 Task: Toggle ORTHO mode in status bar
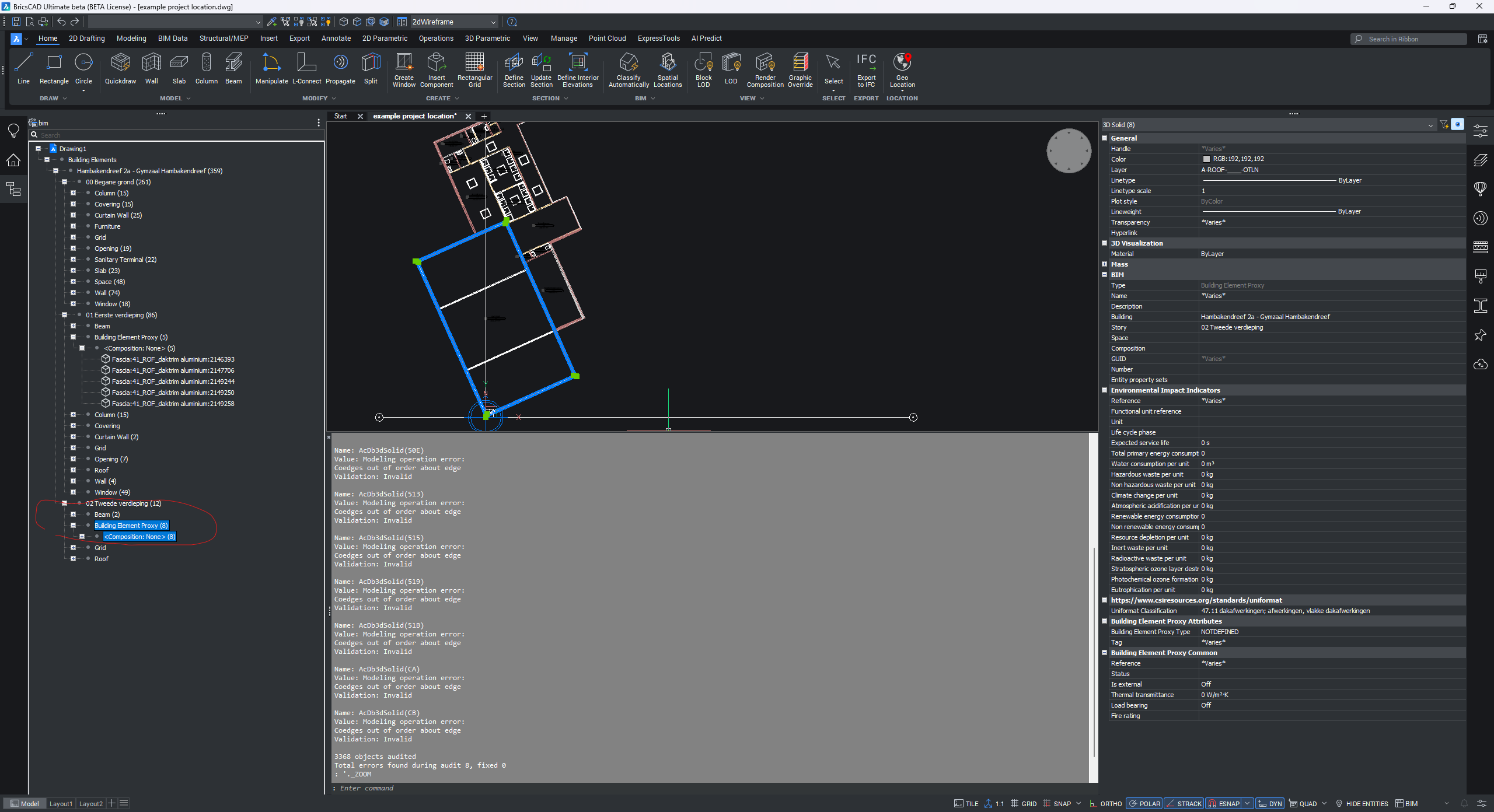click(x=1105, y=804)
